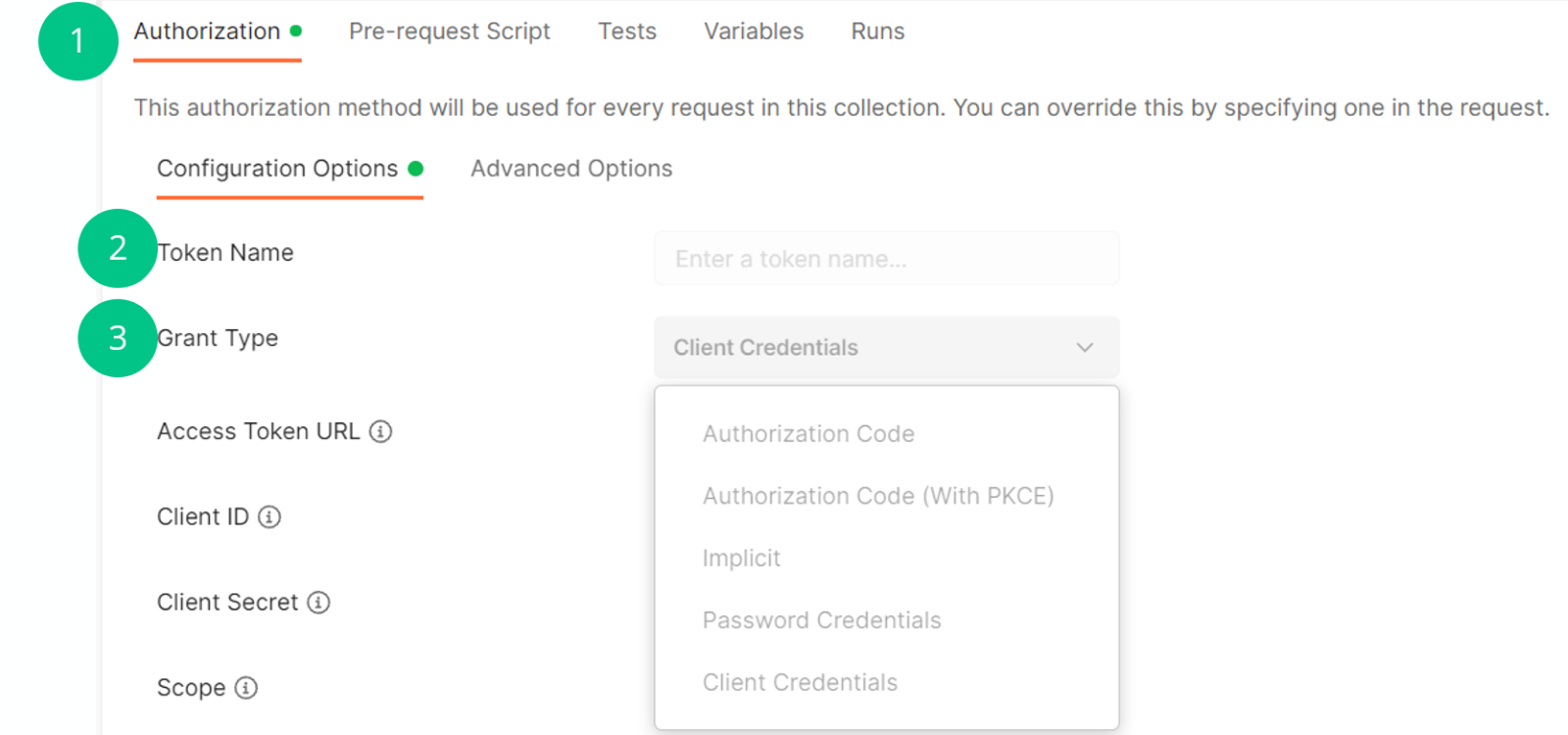Go to the Tests tab
This screenshot has height=735, width=1568.
[627, 31]
